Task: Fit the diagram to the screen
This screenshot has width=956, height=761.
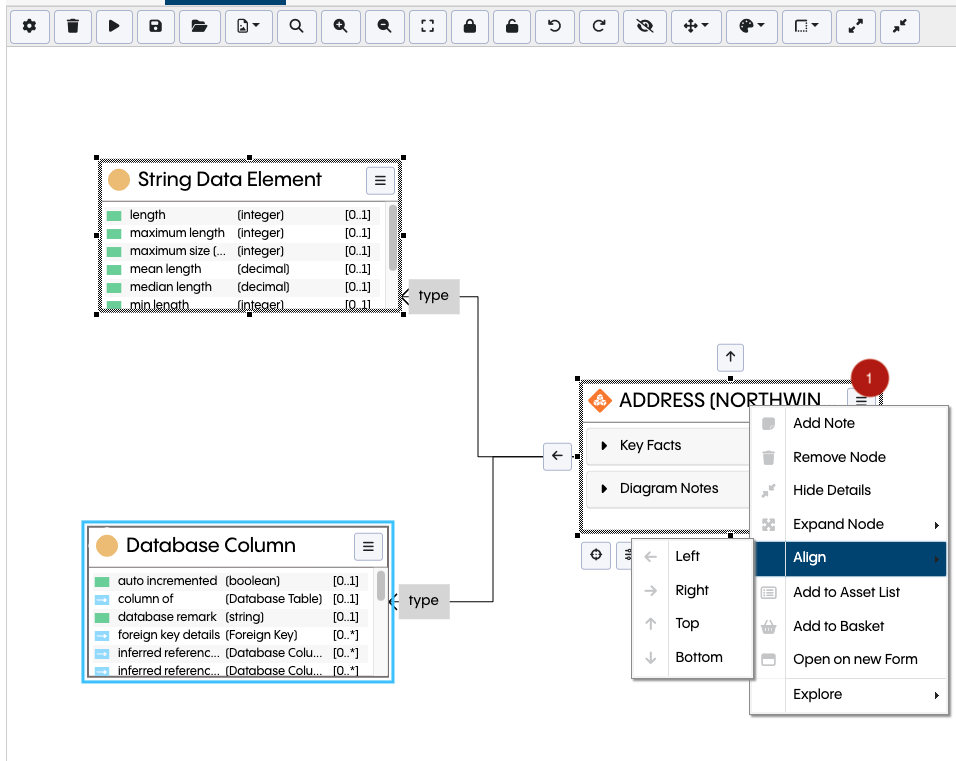Action: pyautogui.click(x=428, y=27)
